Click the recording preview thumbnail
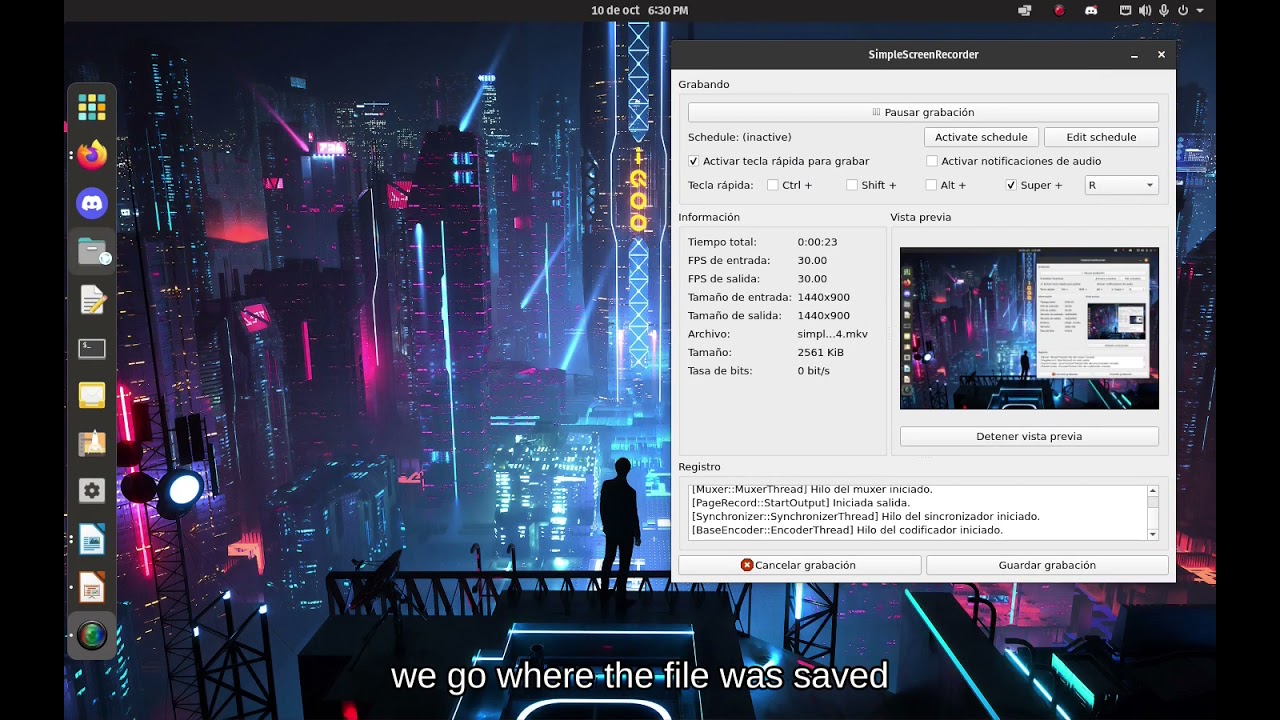The width and height of the screenshot is (1280, 720). [1029, 328]
